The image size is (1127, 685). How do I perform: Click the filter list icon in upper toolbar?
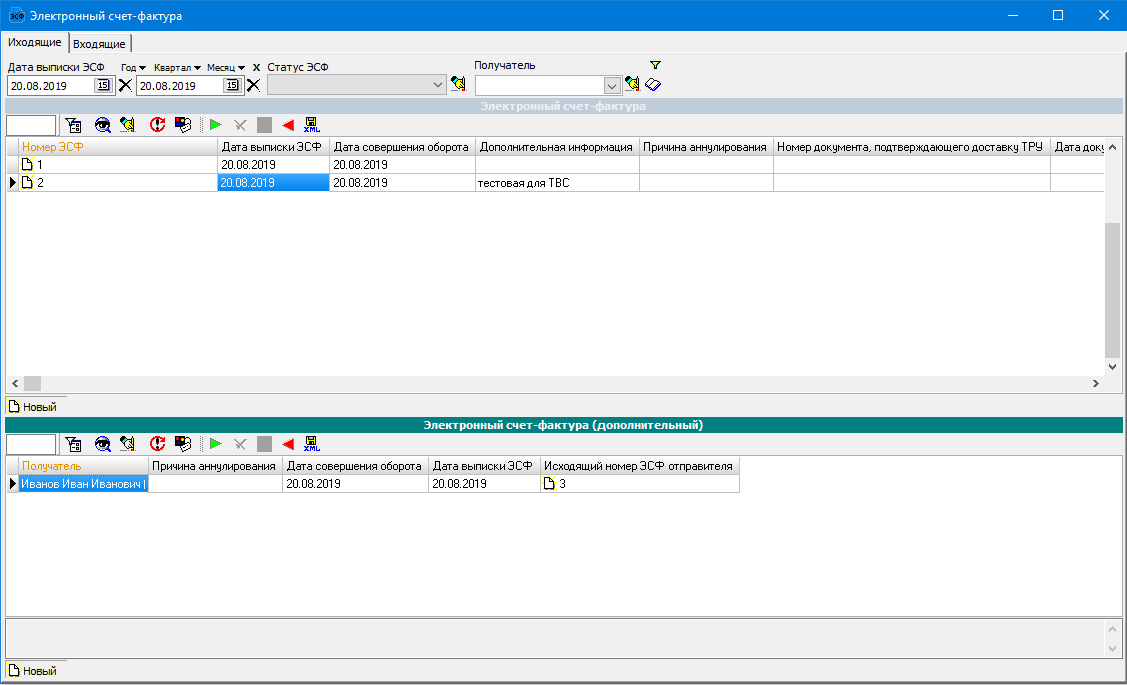[73, 125]
